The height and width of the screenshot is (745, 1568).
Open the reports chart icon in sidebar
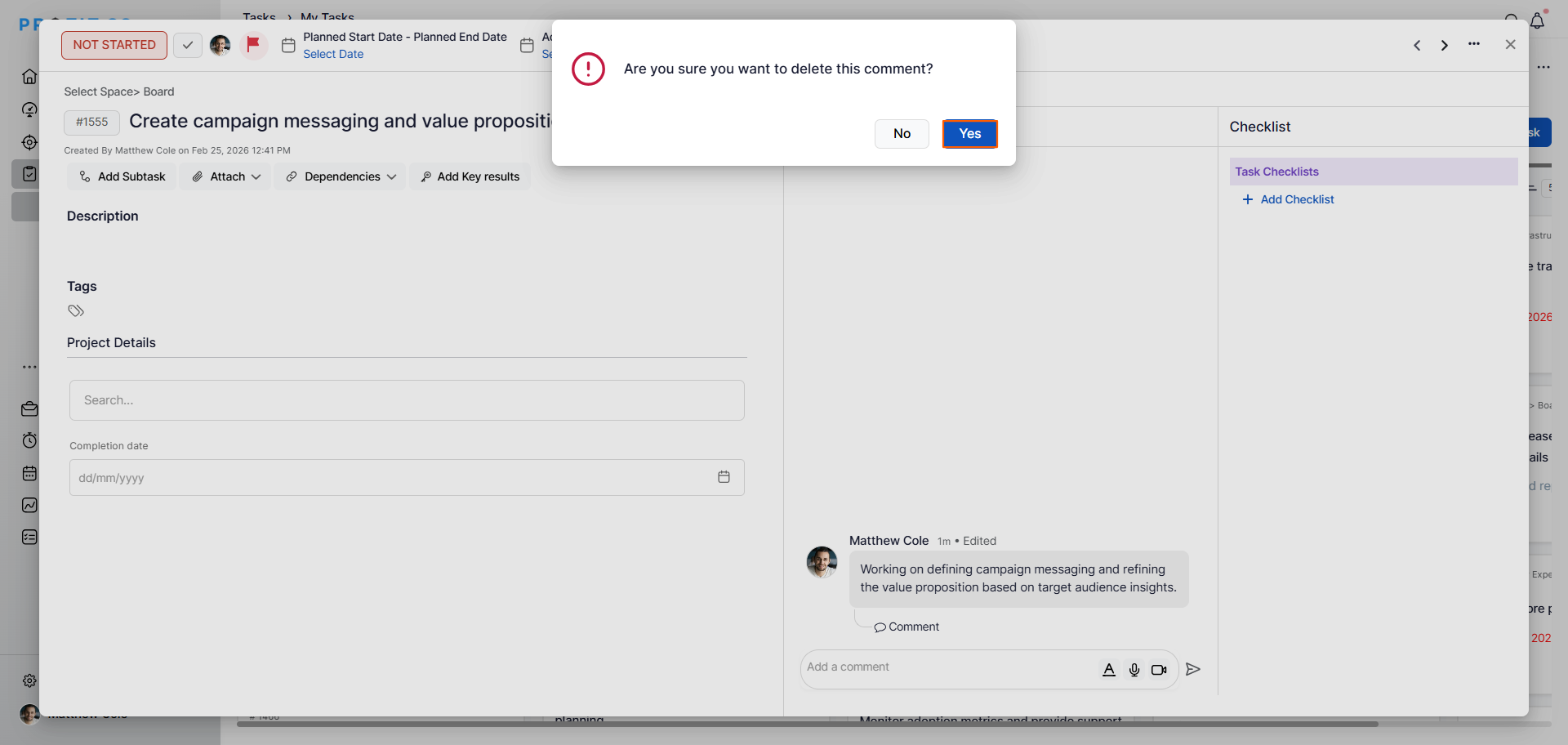pyautogui.click(x=29, y=505)
